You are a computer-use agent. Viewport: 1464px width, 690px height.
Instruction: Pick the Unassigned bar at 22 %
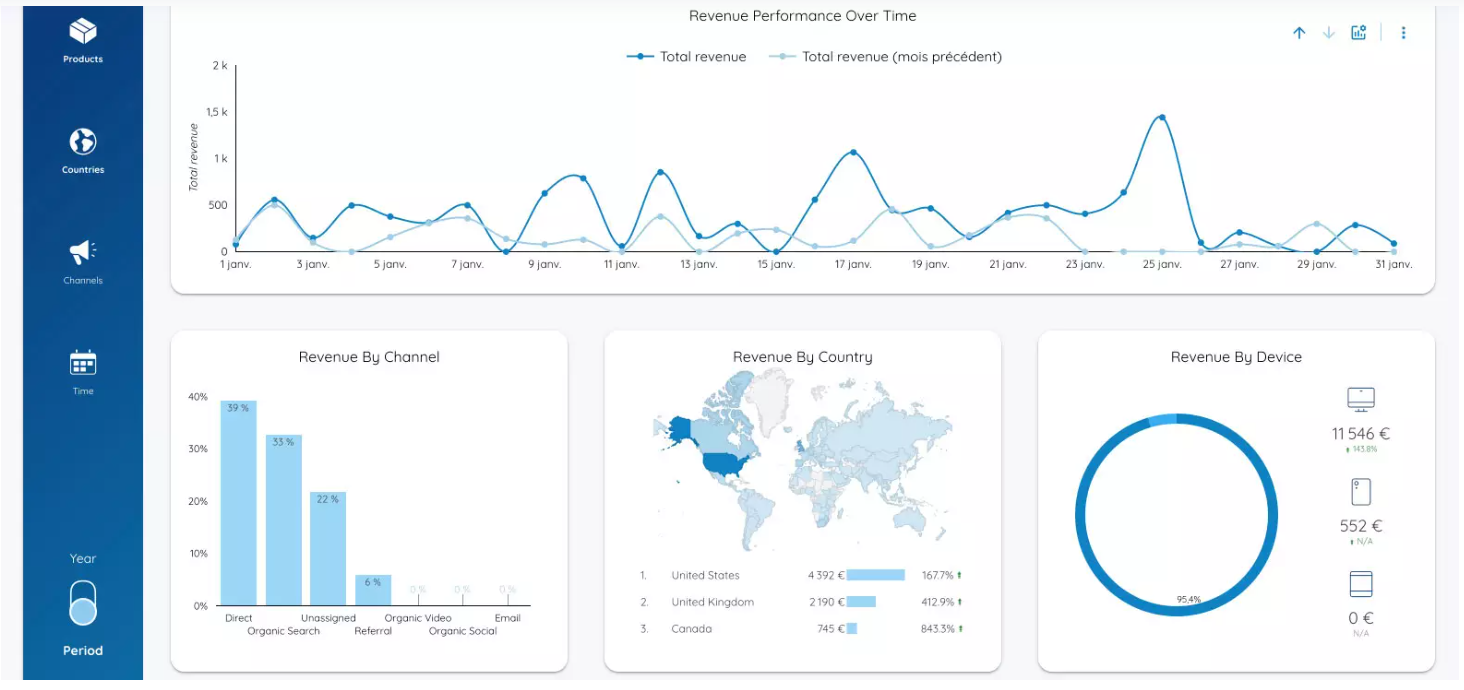[x=328, y=548]
